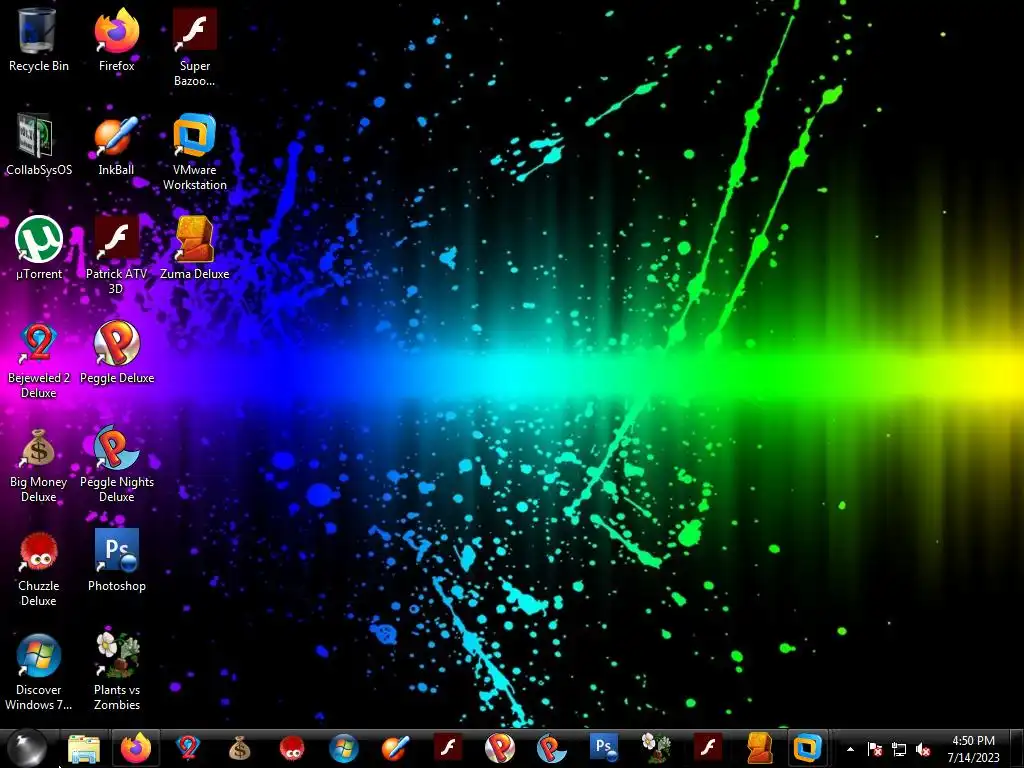This screenshot has width=1024, height=768.
Task: Open the muted volume tray icon
Action: [x=923, y=749]
